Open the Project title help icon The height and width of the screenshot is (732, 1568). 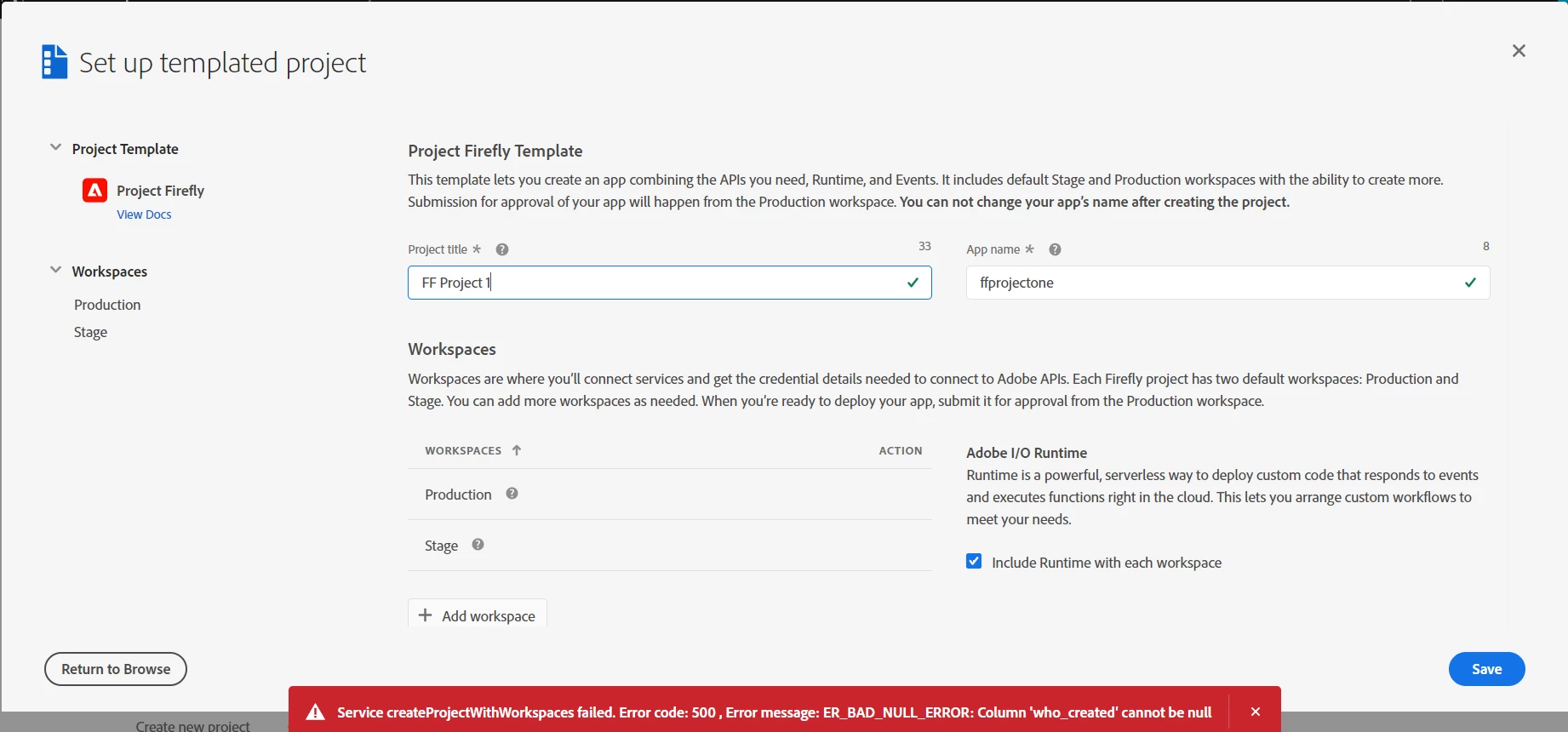pos(502,249)
